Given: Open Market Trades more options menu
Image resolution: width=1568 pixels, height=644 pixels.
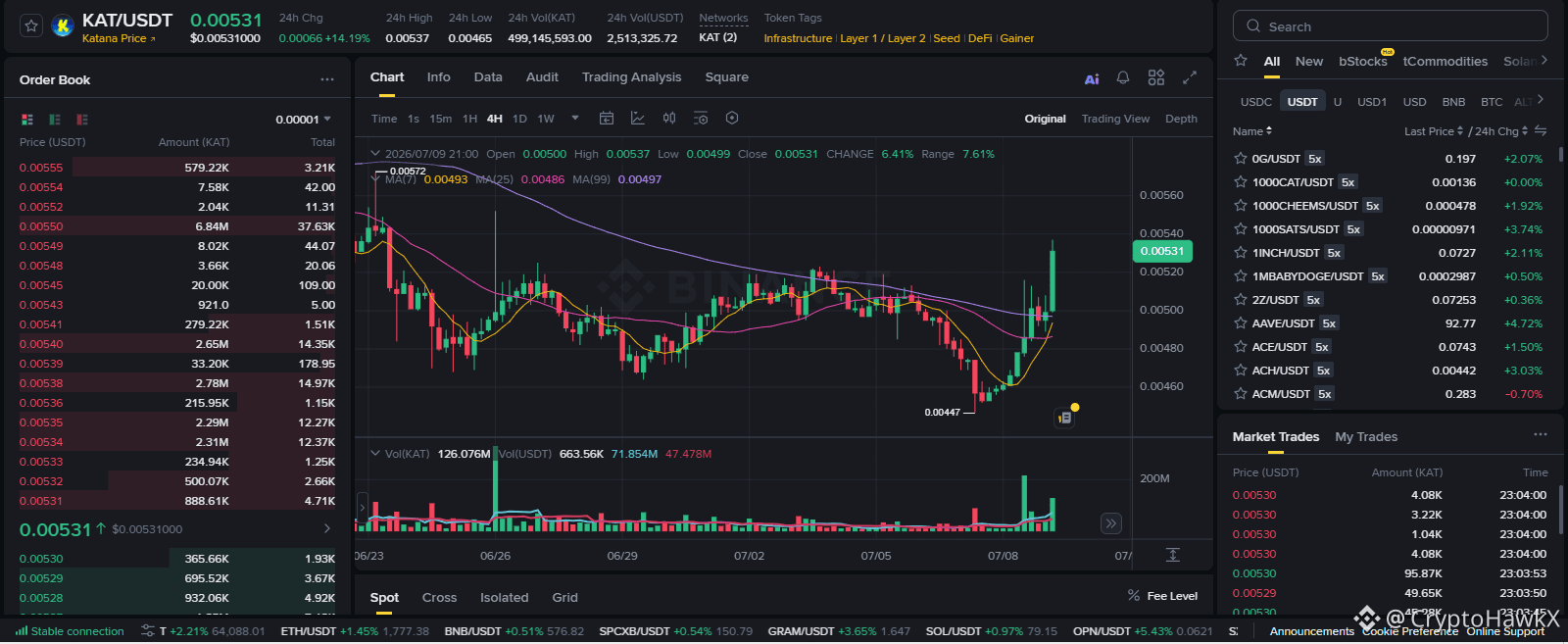Looking at the screenshot, I should [1541, 434].
